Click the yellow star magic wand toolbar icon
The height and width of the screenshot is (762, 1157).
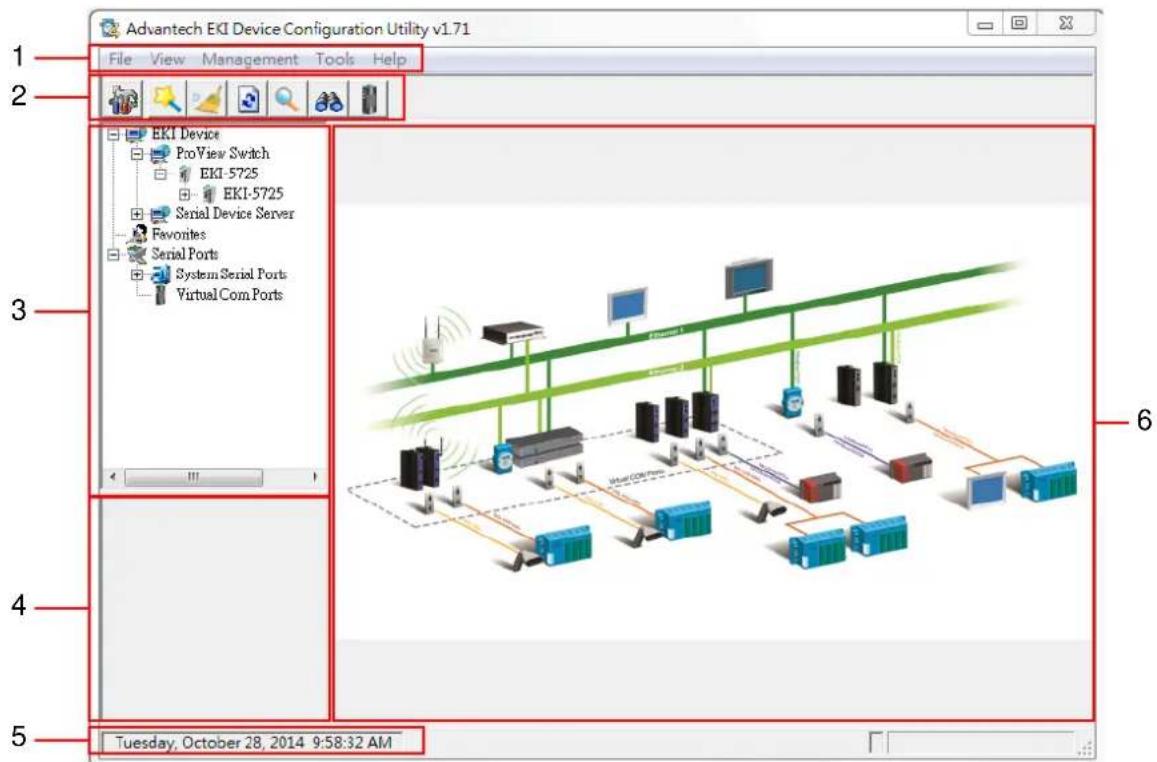tap(167, 100)
